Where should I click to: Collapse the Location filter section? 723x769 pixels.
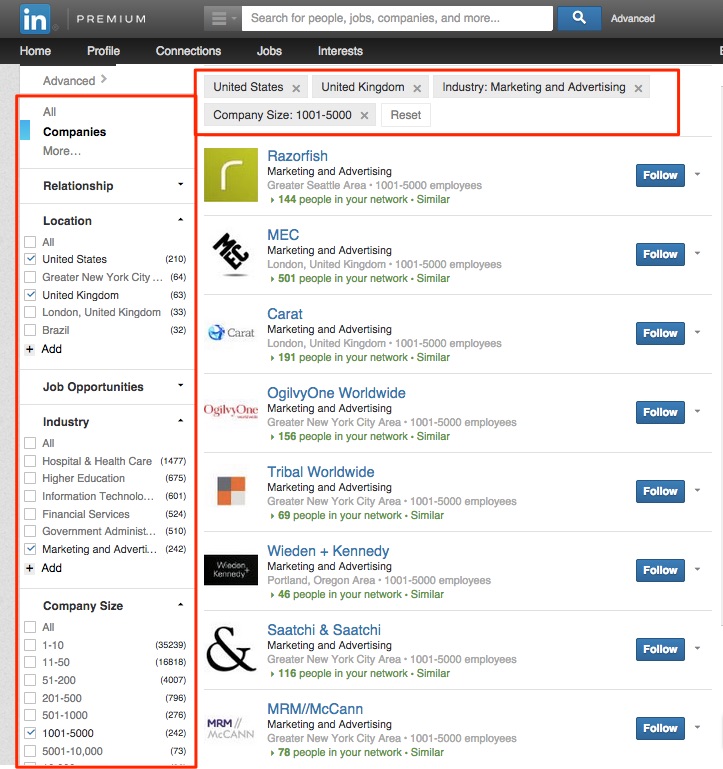tap(181, 220)
